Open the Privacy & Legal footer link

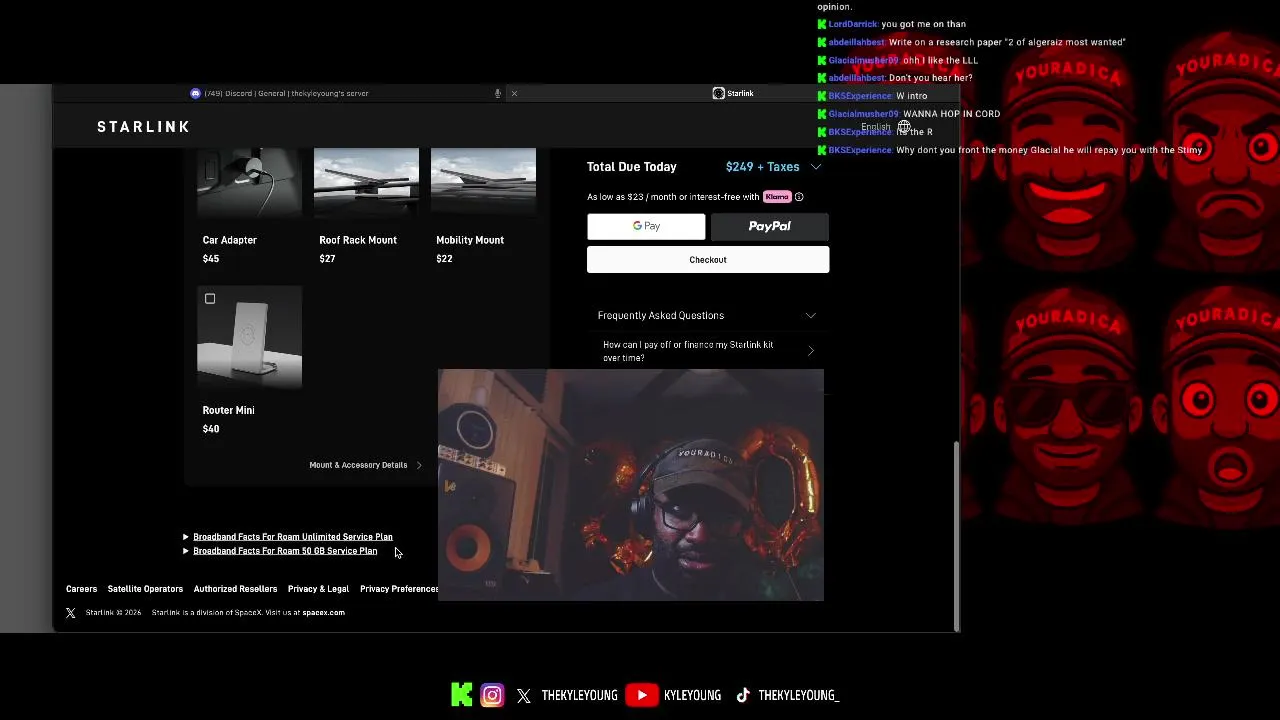(318, 589)
